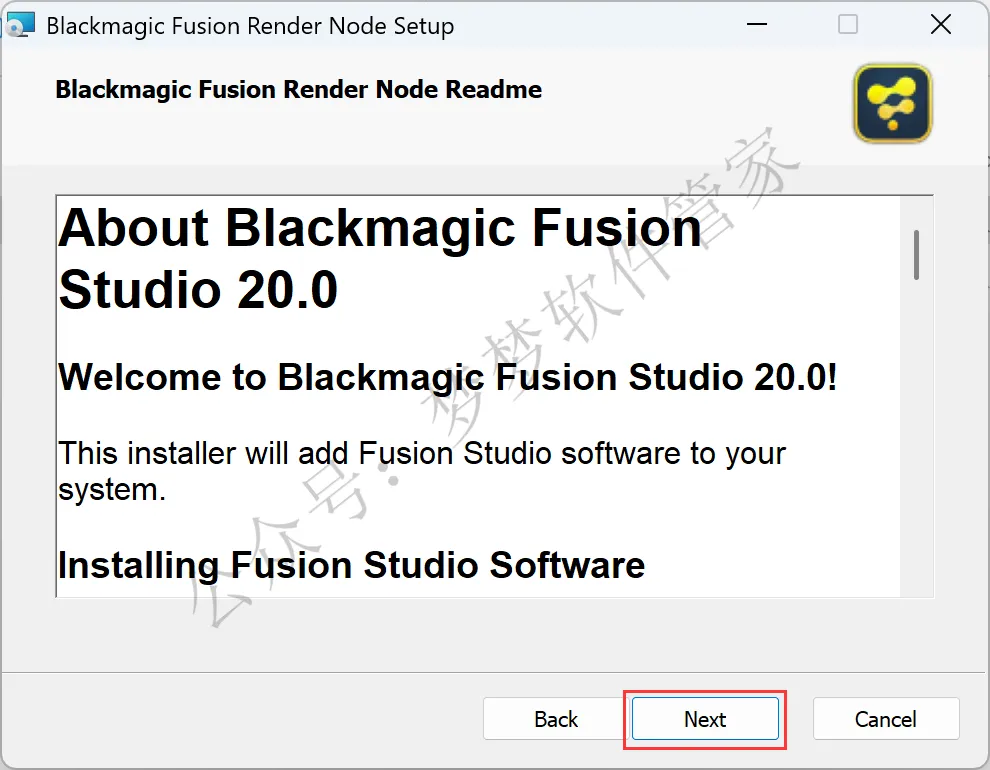
Task: Click the maximize button in title bar
Action: (847, 25)
